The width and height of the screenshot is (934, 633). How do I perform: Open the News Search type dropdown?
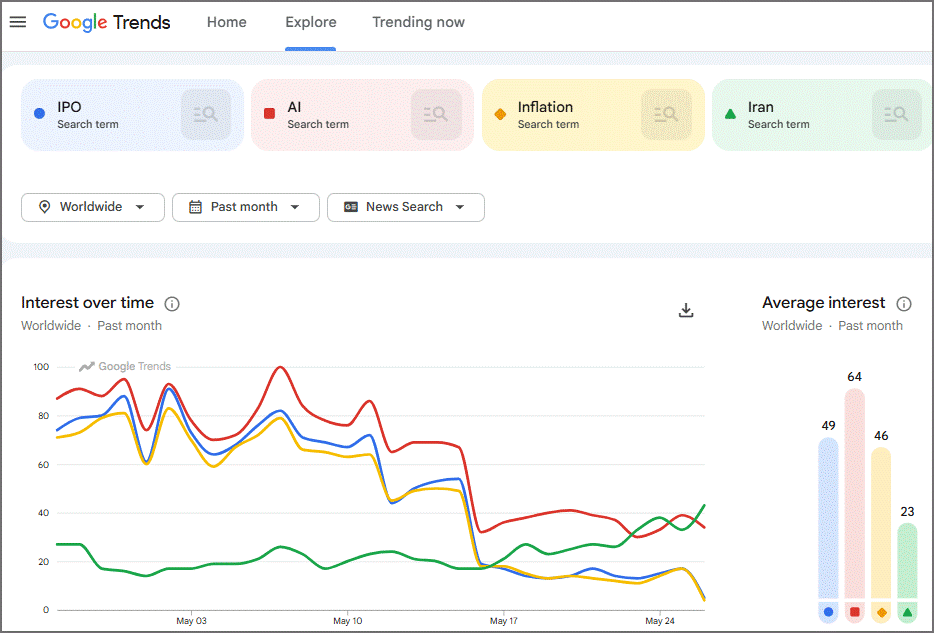click(406, 207)
